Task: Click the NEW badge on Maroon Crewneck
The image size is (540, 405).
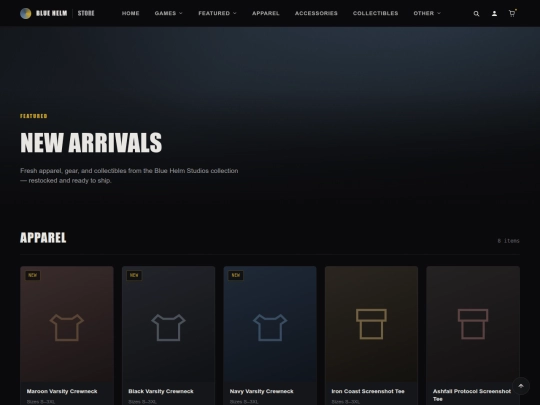Action: pos(33,275)
